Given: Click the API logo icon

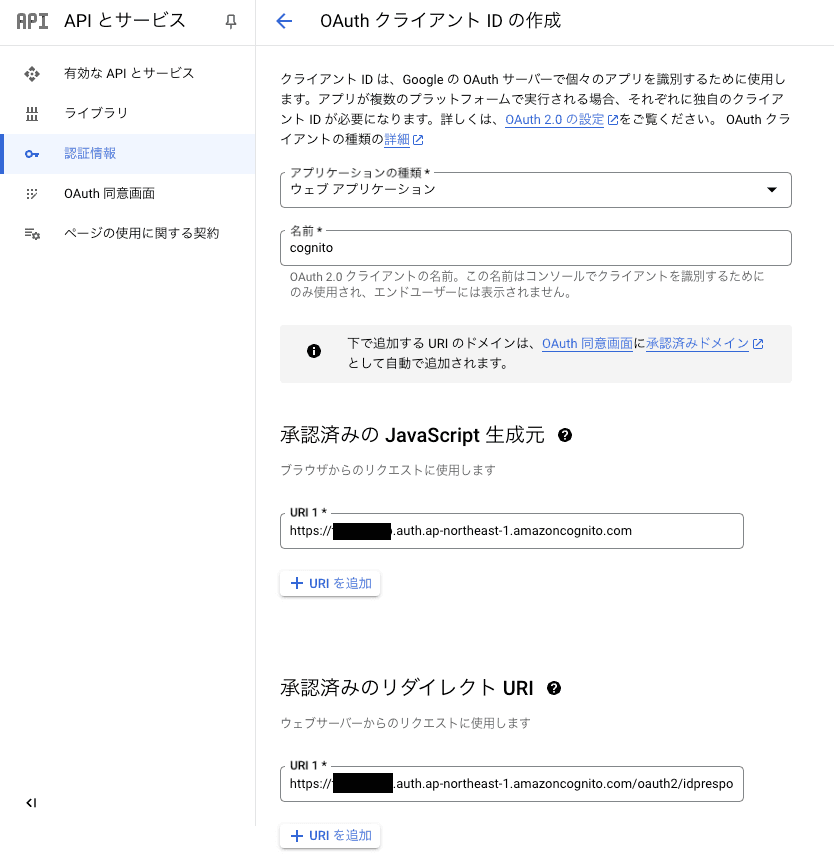Looking at the screenshot, I should pyautogui.click(x=32, y=21).
